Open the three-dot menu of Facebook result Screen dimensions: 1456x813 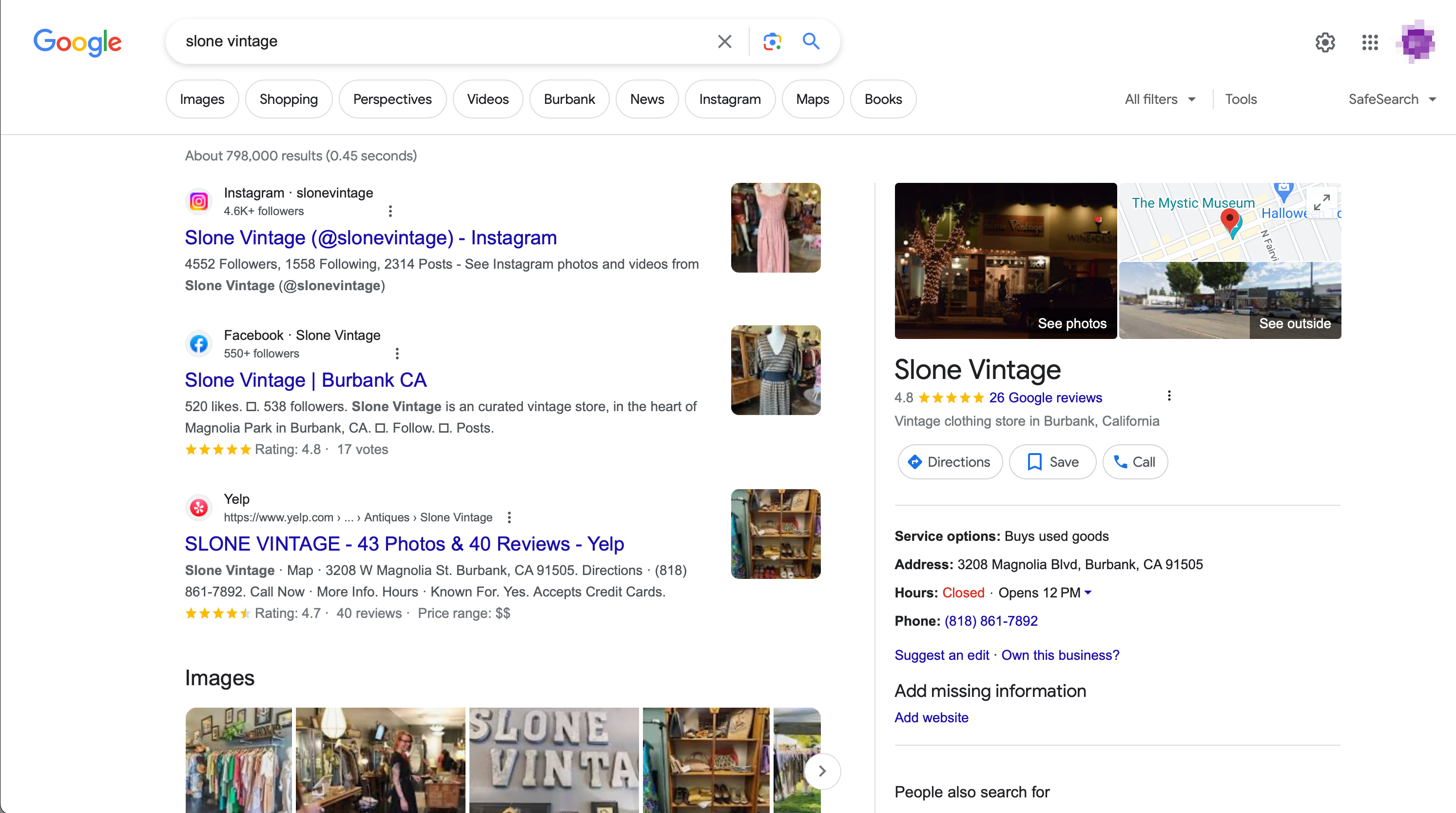(x=397, y=354)
